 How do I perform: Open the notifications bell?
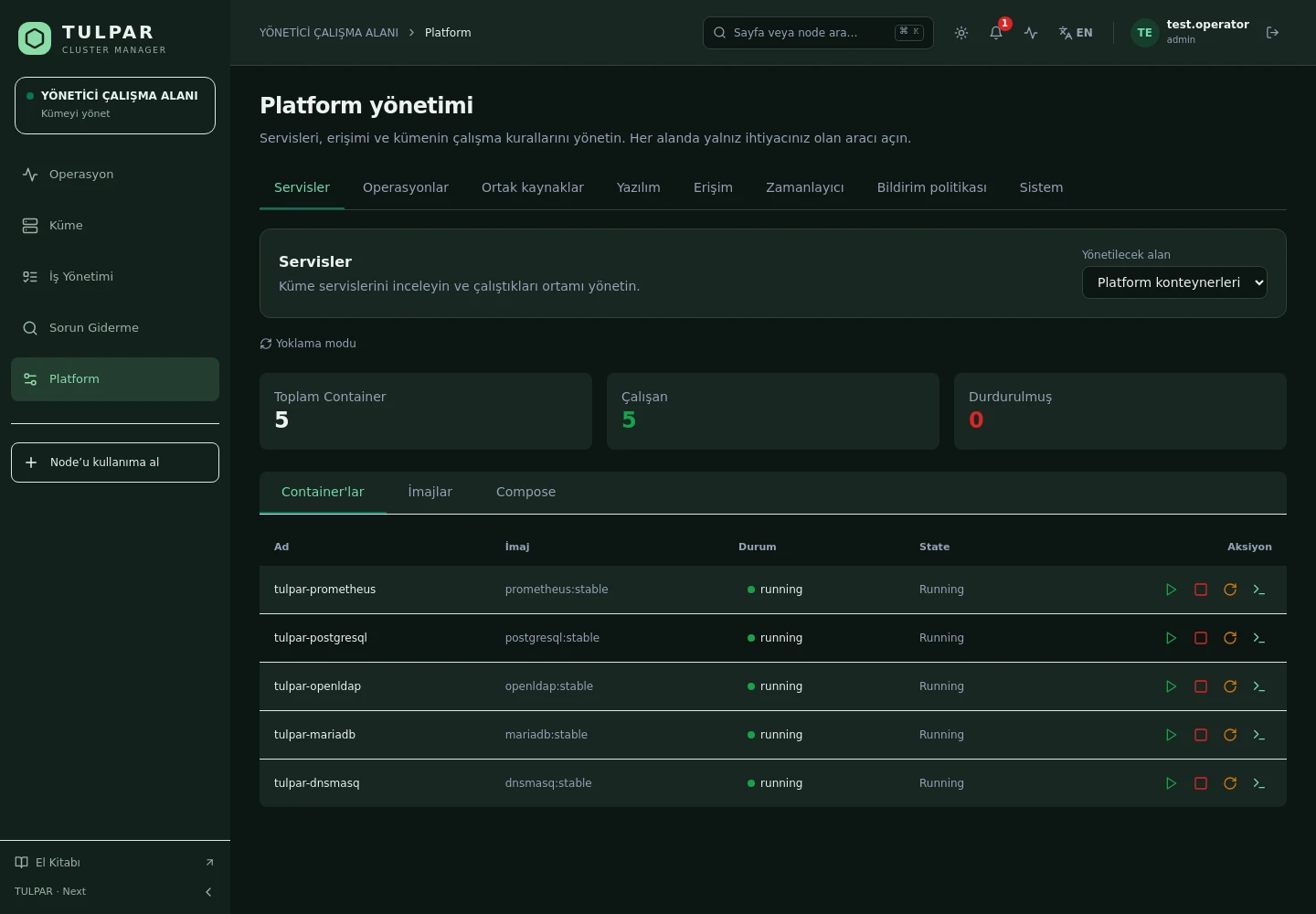coord(996,33)
